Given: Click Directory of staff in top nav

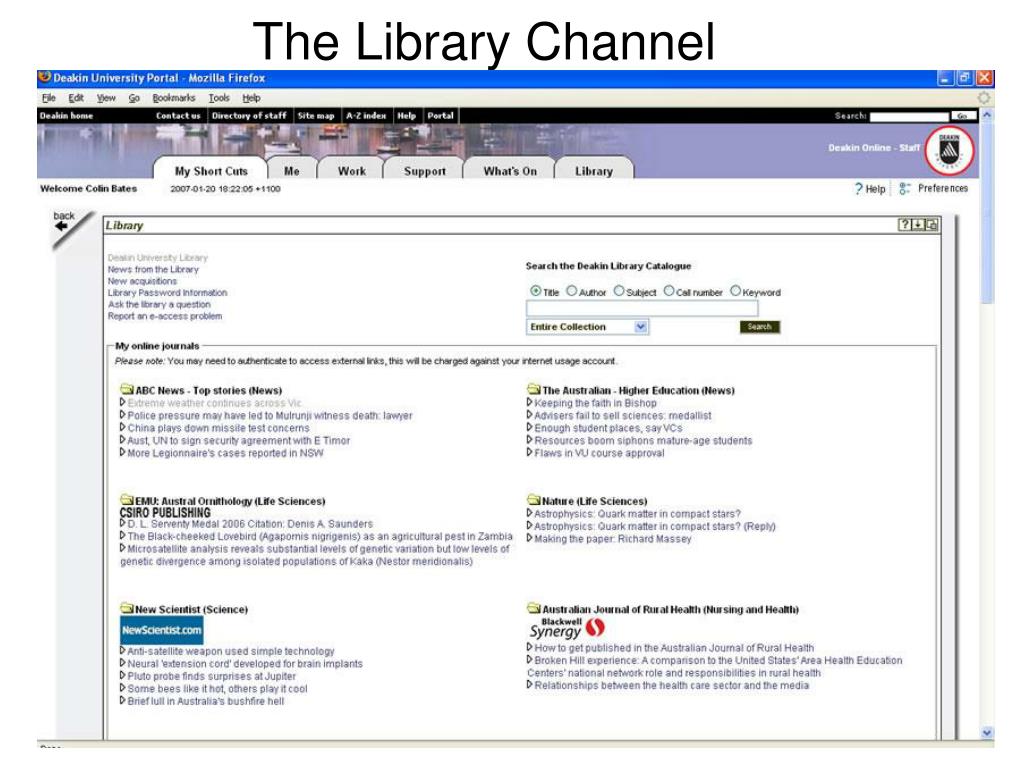Looking at the screenshot, I should [x=249, y=116].
